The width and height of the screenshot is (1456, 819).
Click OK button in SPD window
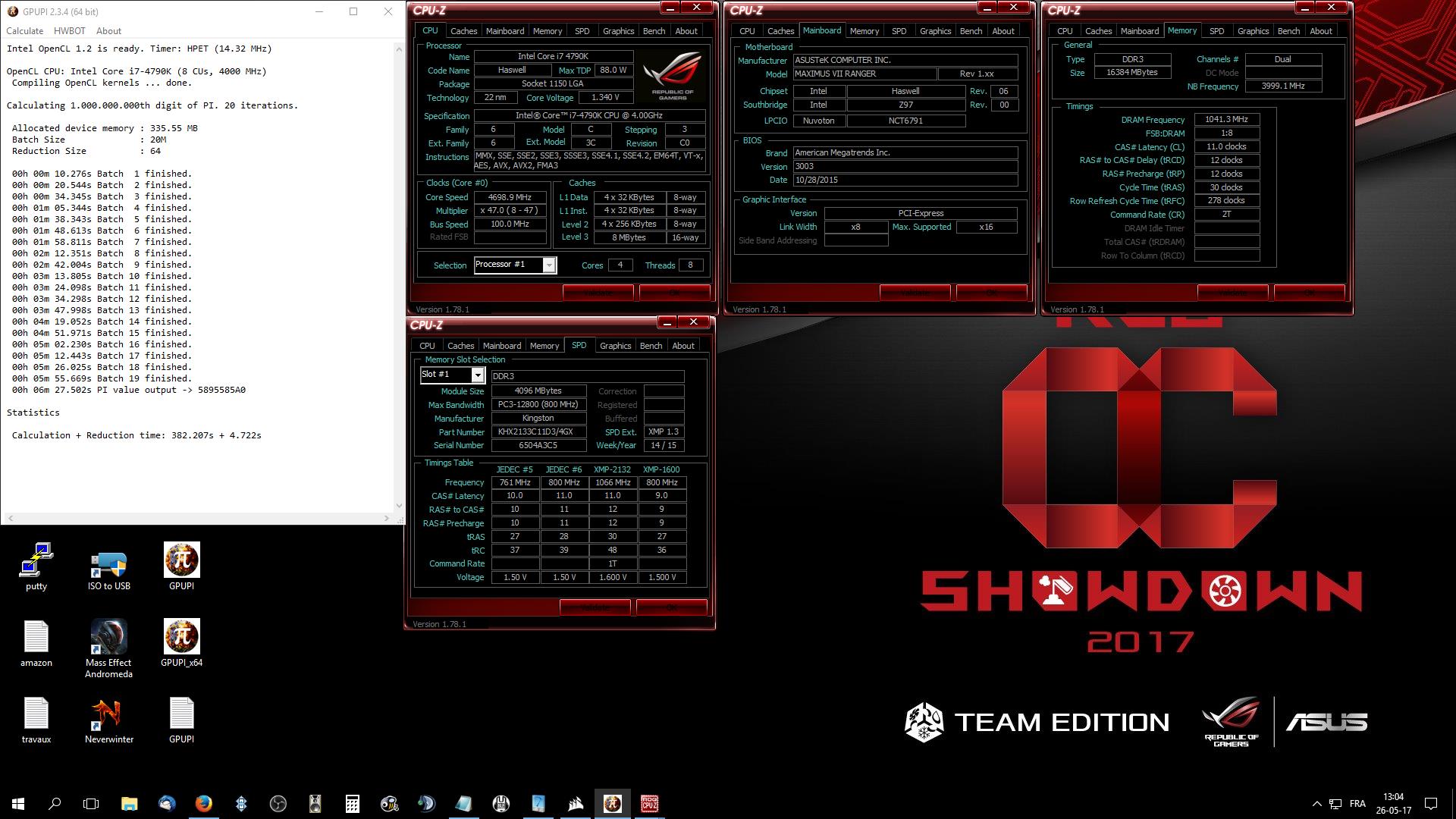tap(671, 607)
